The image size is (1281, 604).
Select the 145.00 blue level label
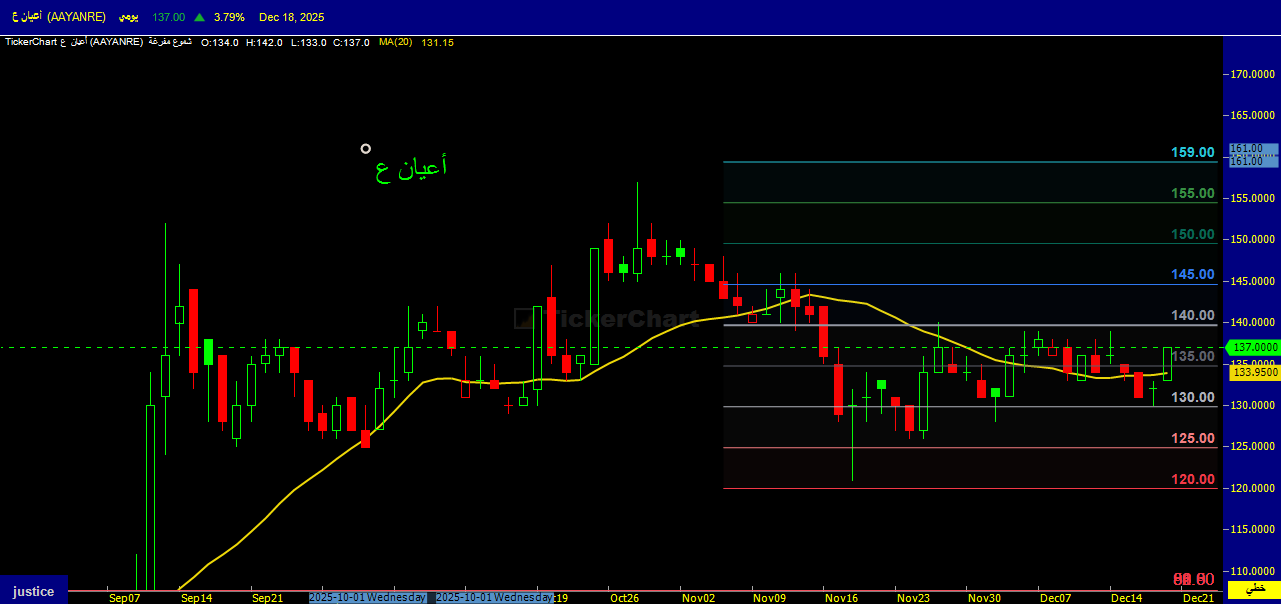click(x=1193, y=275)
